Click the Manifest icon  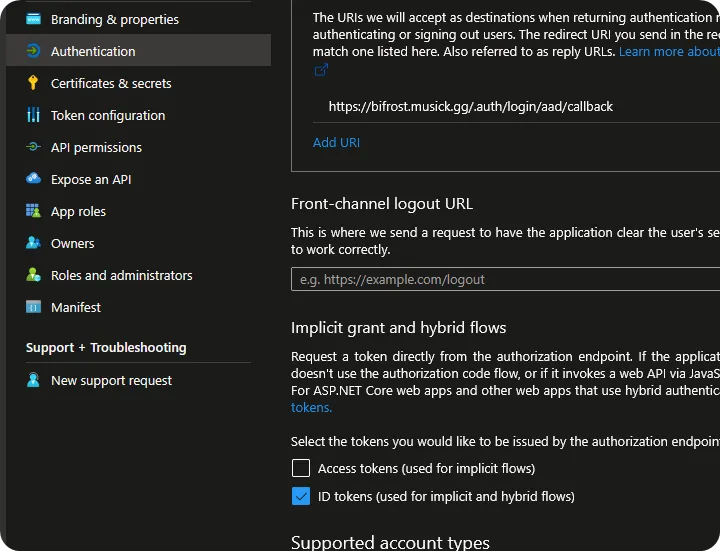pos(34,307)
